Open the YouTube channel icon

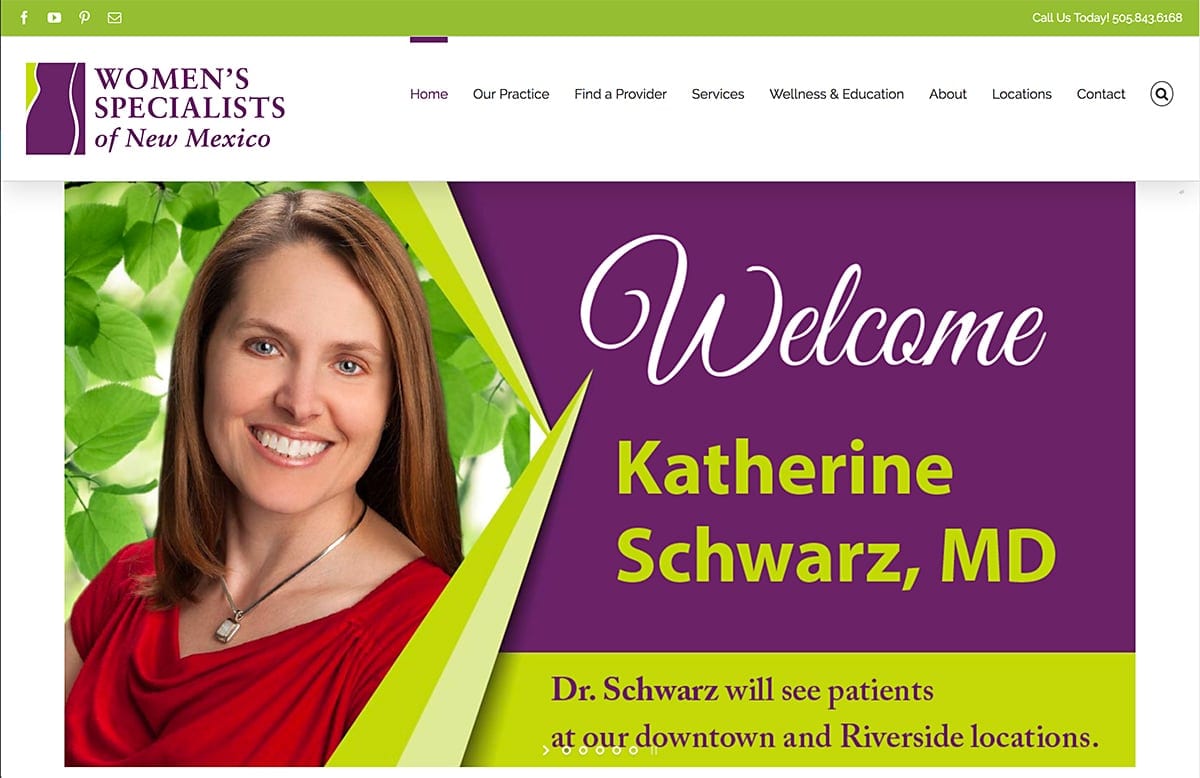point(54,18)
